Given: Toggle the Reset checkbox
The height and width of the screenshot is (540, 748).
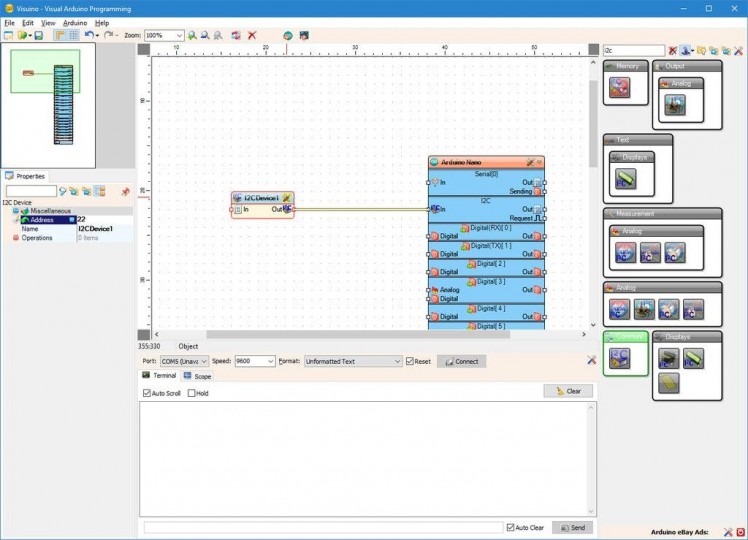Looking at the screenshot, I should pos(410,361).
